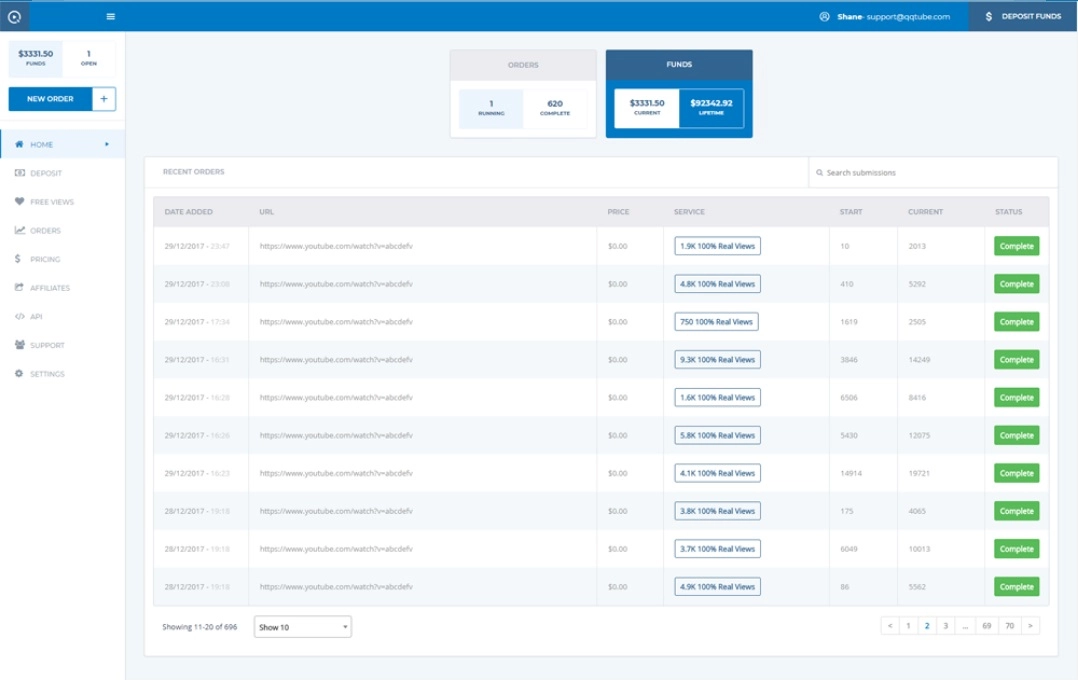The width and height of the screenshot is (1078, 681).
Task: Click Complete status of 750 order row
Action: pos(1016,322)
